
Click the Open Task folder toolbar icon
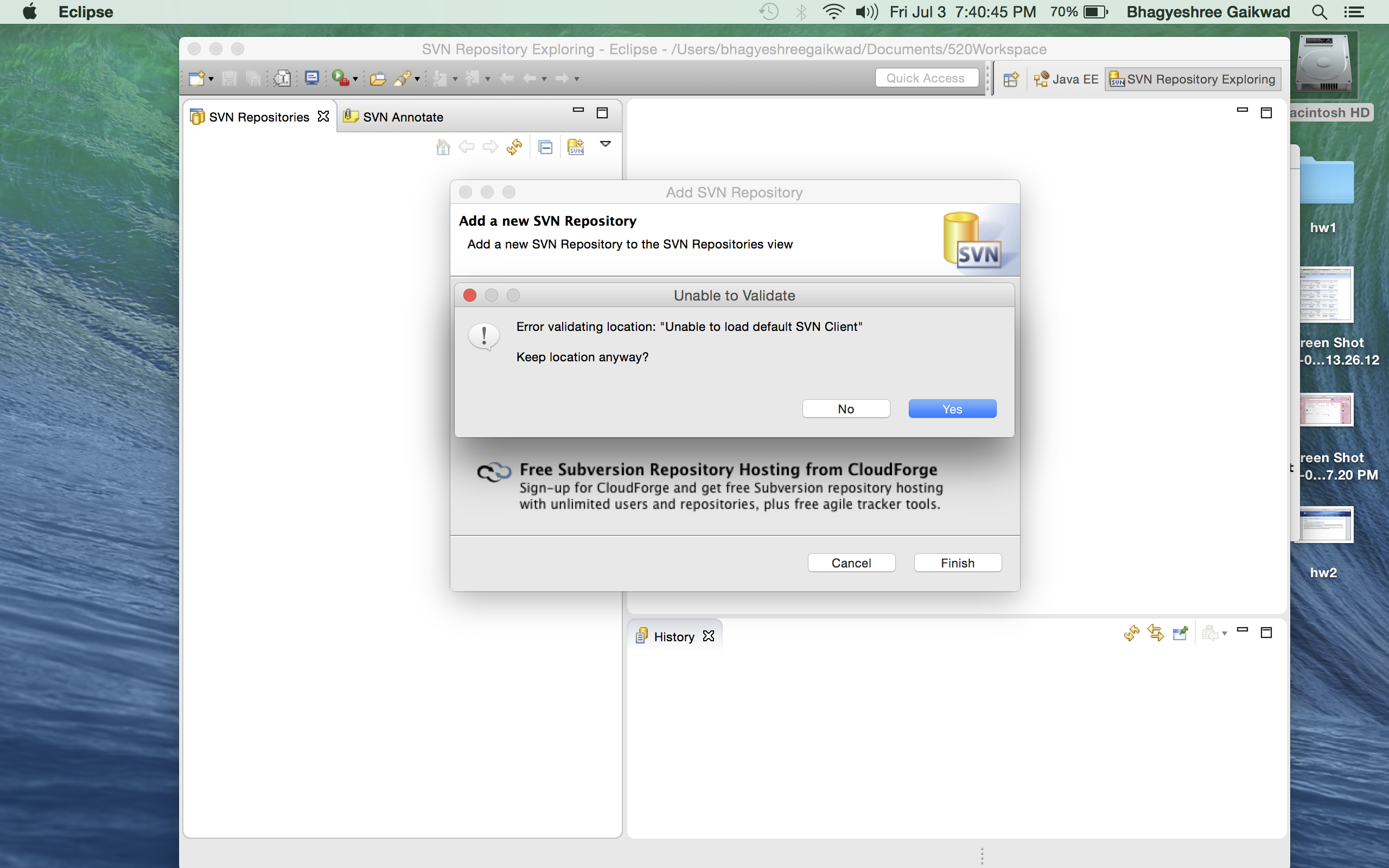point(378,79)
